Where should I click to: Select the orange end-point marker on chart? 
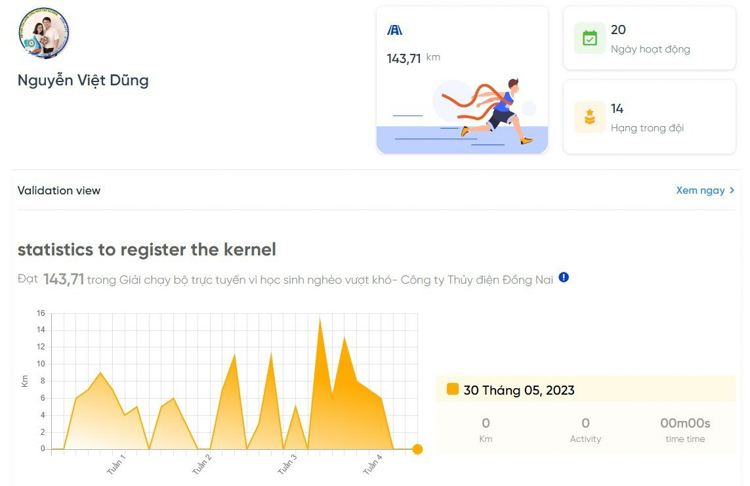click(x=417, y=449)
